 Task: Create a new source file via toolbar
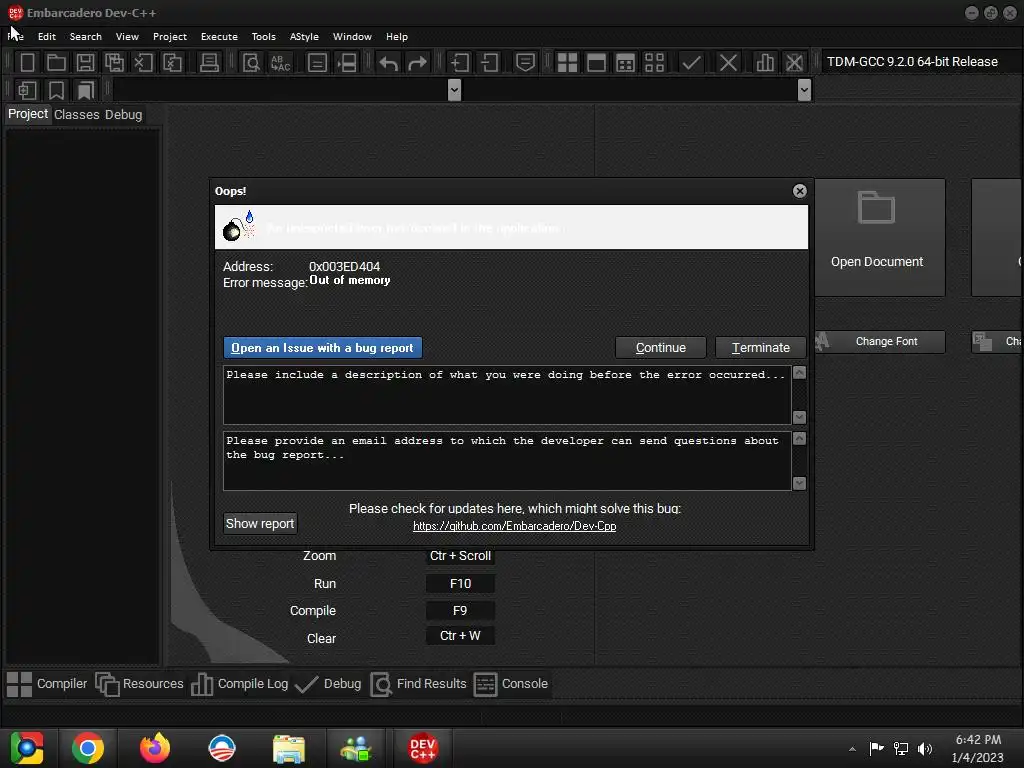pos(27,63)
